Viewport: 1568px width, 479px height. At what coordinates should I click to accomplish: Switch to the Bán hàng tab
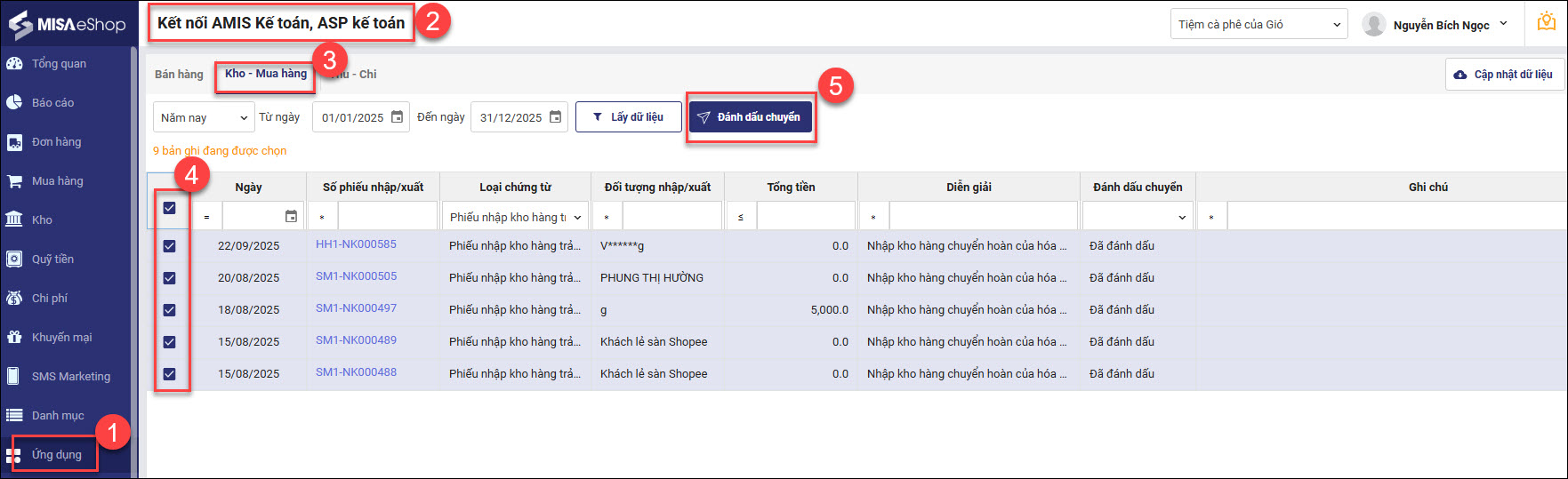tap(179, 75)
